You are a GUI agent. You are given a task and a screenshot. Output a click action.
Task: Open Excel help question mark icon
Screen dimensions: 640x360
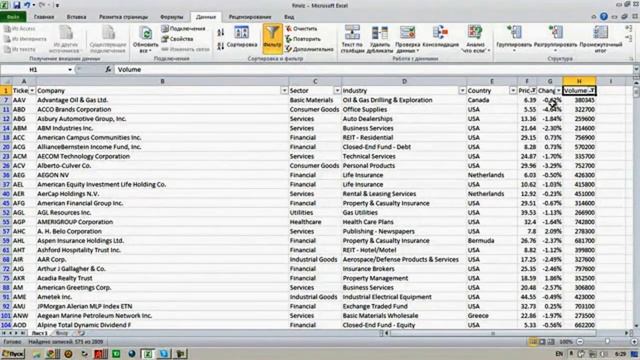604,17
